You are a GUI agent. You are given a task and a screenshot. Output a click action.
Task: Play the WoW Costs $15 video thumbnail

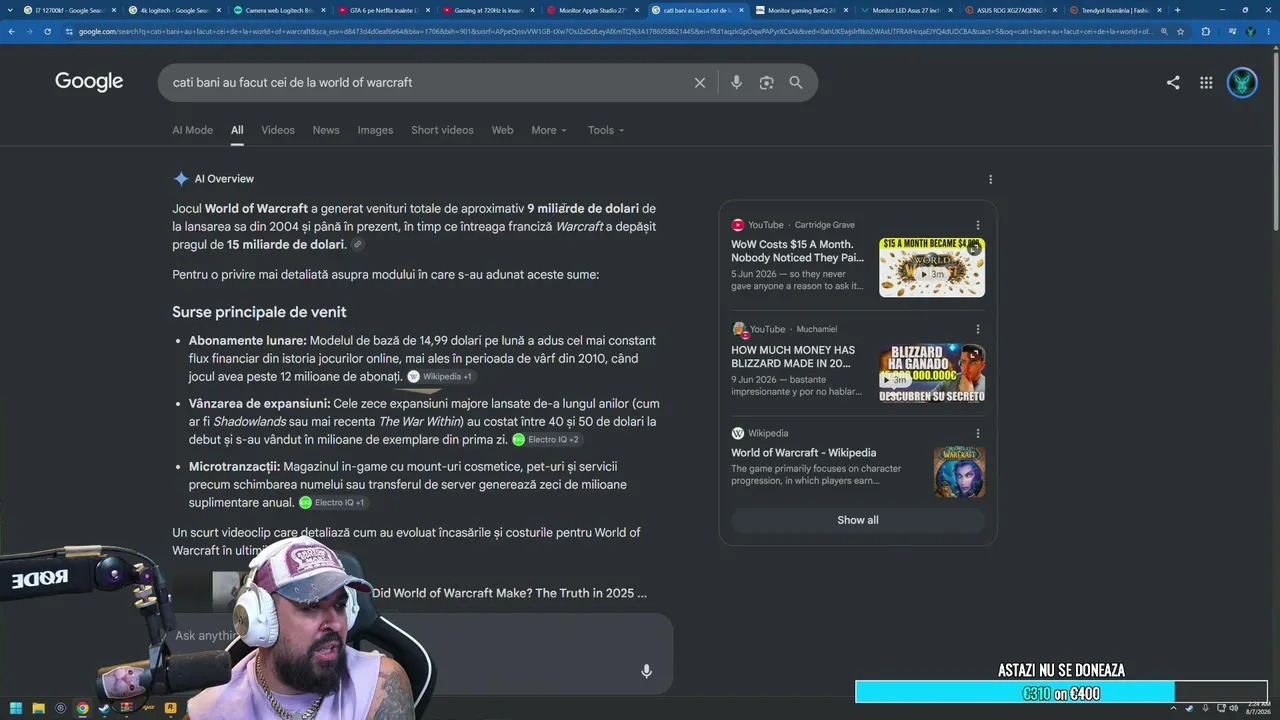(932, 267)
